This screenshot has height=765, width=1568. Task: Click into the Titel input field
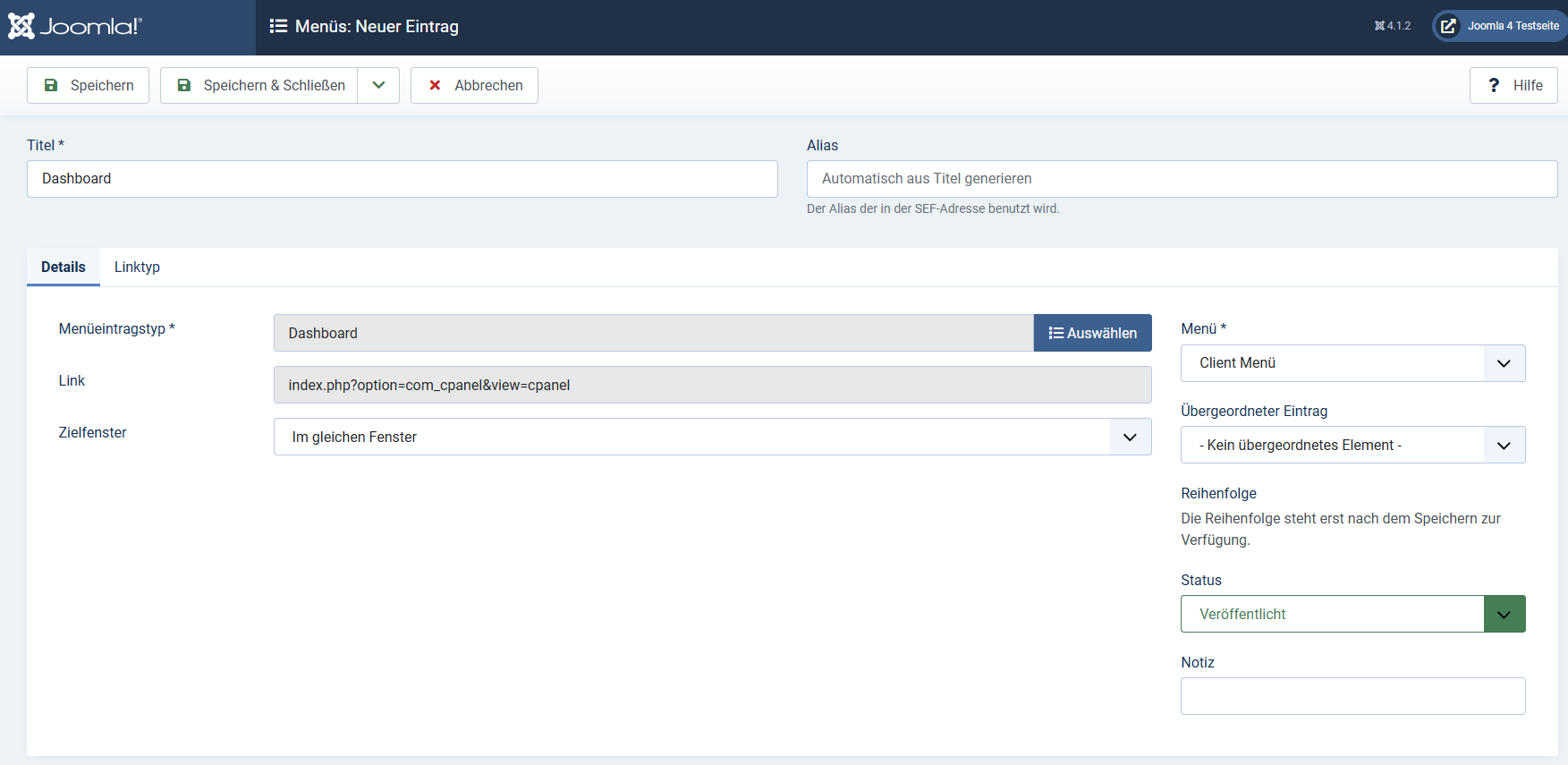click(402, 179)
